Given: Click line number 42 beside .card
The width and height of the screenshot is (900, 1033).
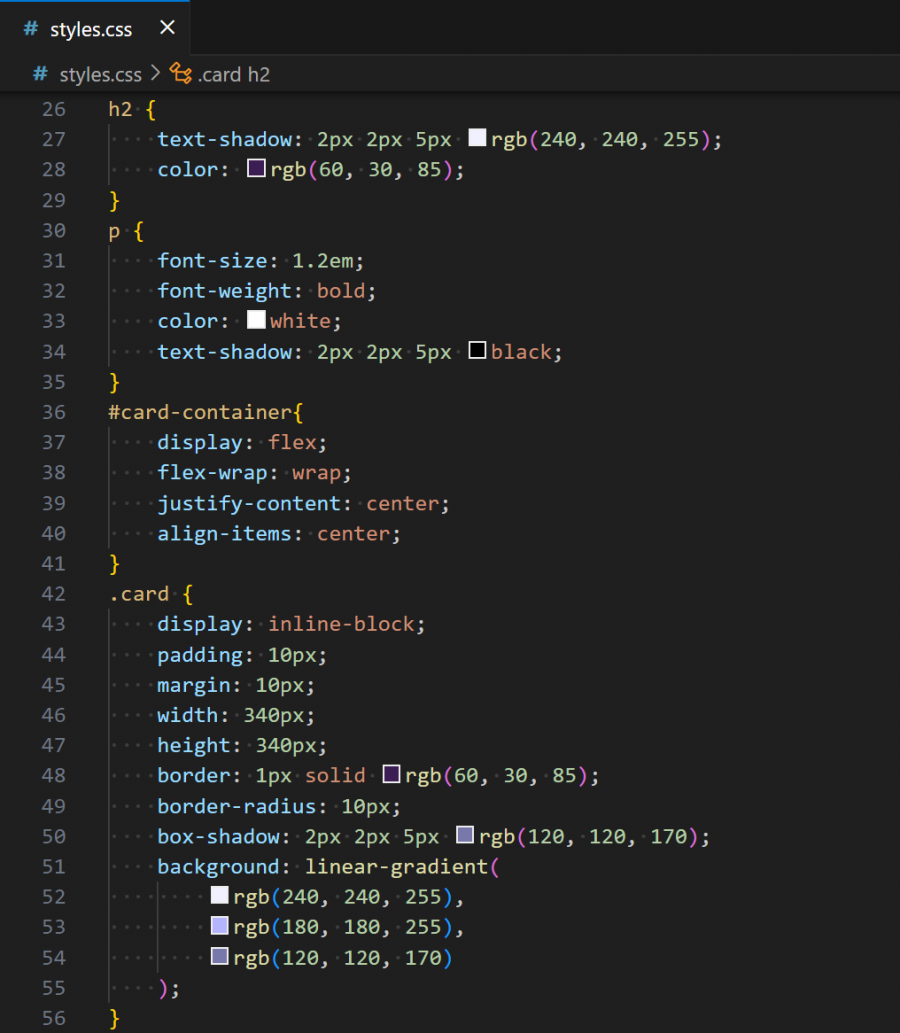Looking at the screenshot, I should pyautogui.click(x=53, y=593).
